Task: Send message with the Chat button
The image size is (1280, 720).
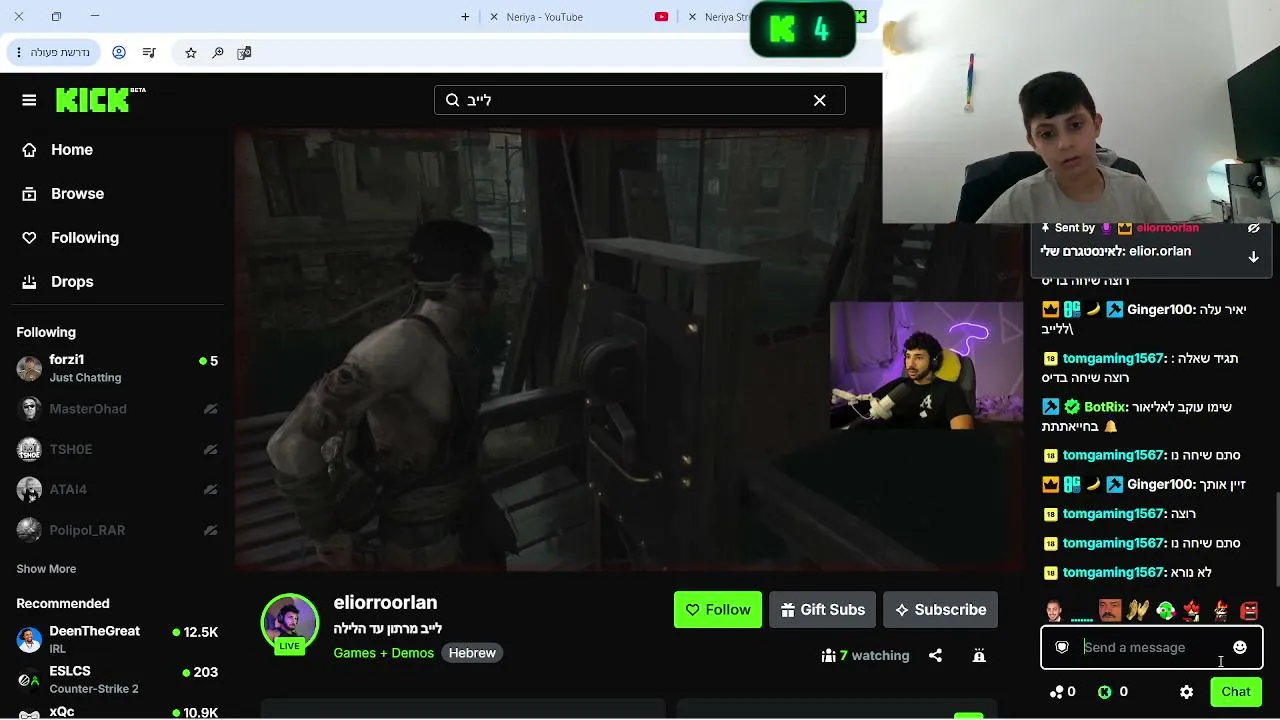Action: pos(1236,692)
